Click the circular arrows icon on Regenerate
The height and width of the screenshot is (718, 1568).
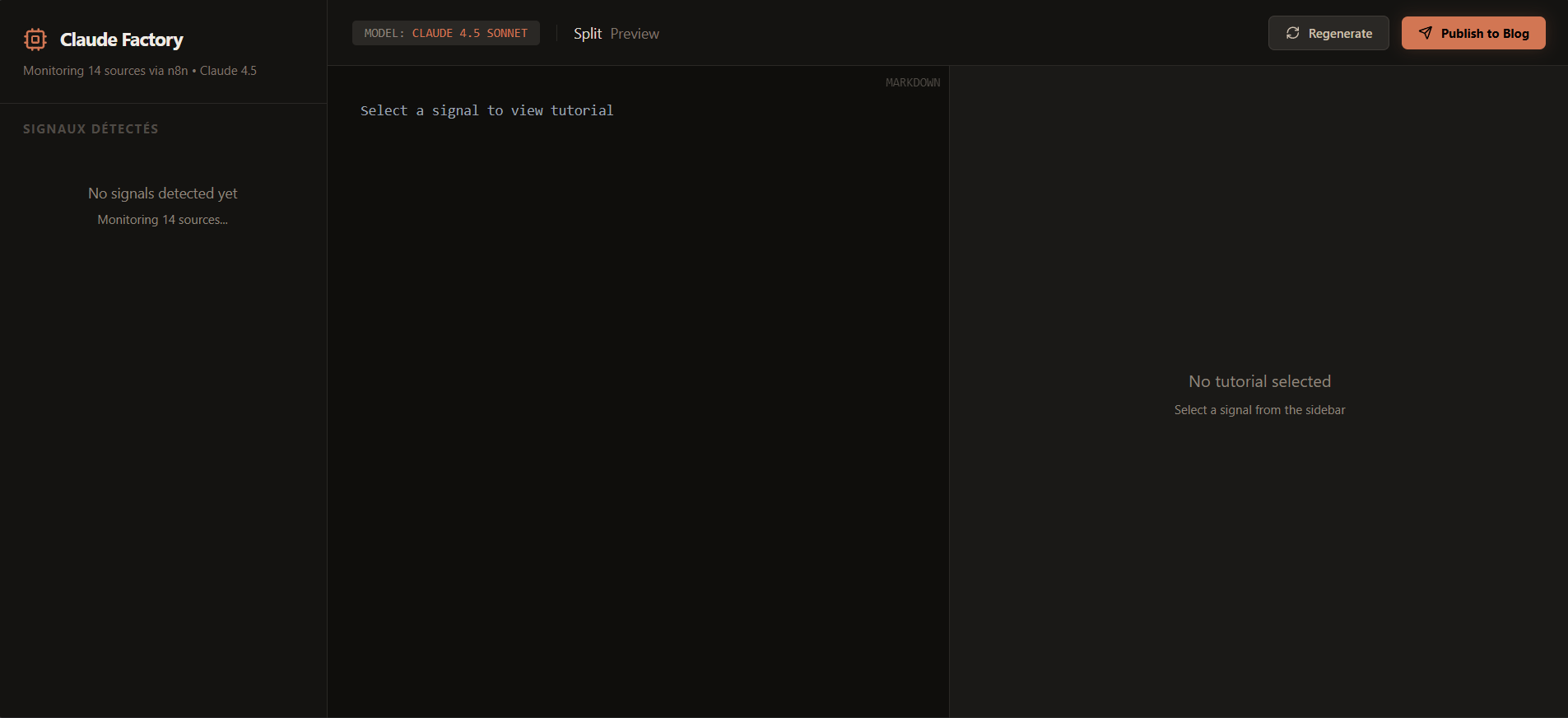[x=1292, y=33]
